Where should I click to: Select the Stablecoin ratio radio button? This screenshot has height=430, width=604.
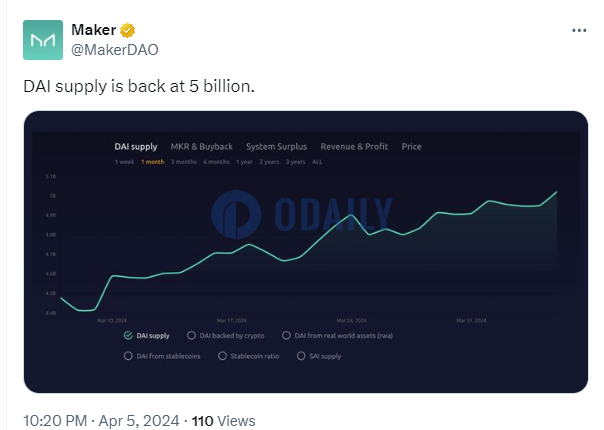222,356
